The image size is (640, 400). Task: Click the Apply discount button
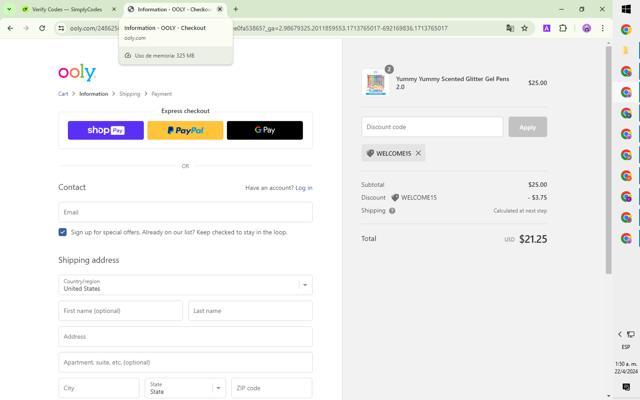pos(528,127)
